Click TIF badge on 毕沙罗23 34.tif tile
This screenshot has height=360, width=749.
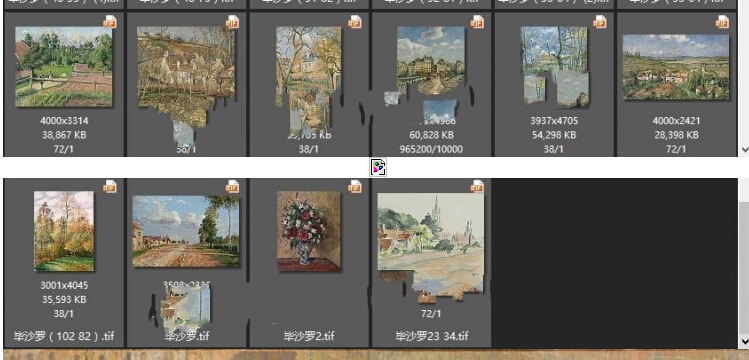pos(477,187)
